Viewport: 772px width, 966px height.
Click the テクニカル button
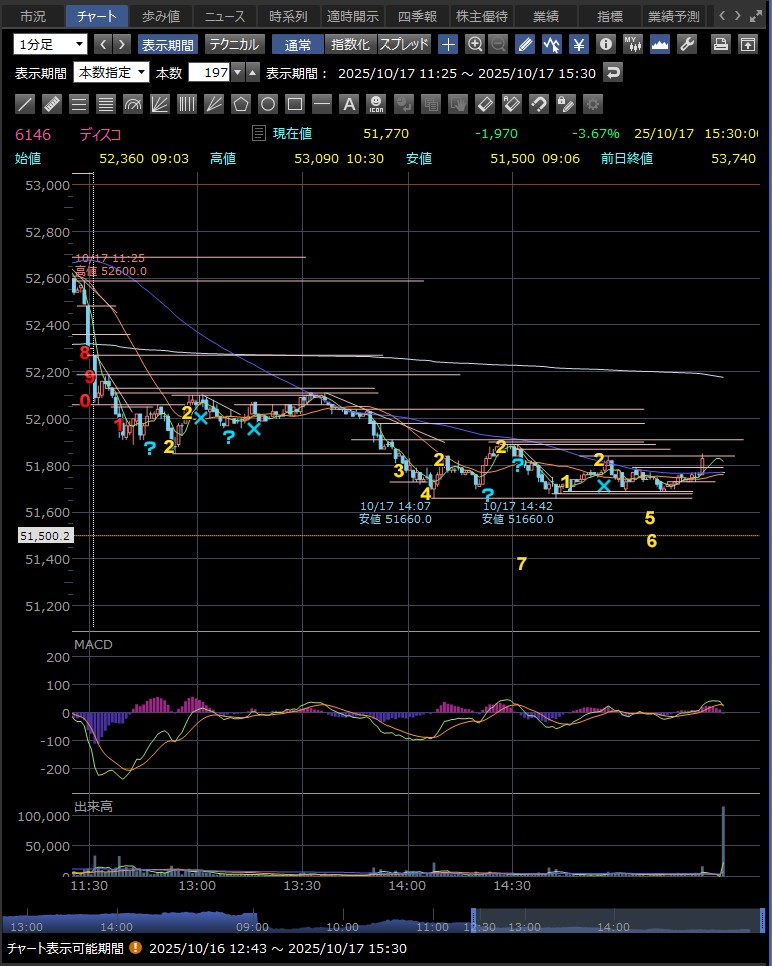(x=235, y=44)
